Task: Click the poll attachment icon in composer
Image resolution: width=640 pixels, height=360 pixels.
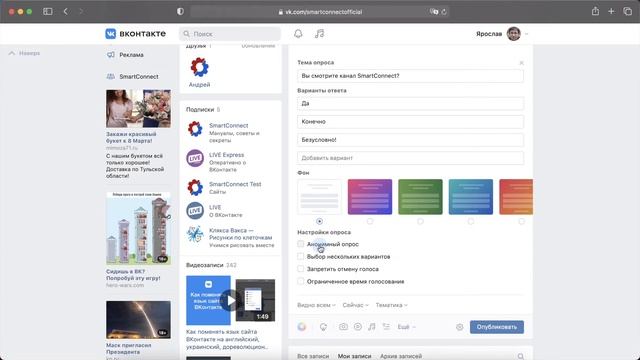Action: pyautogui.click(x=386, y=327)
